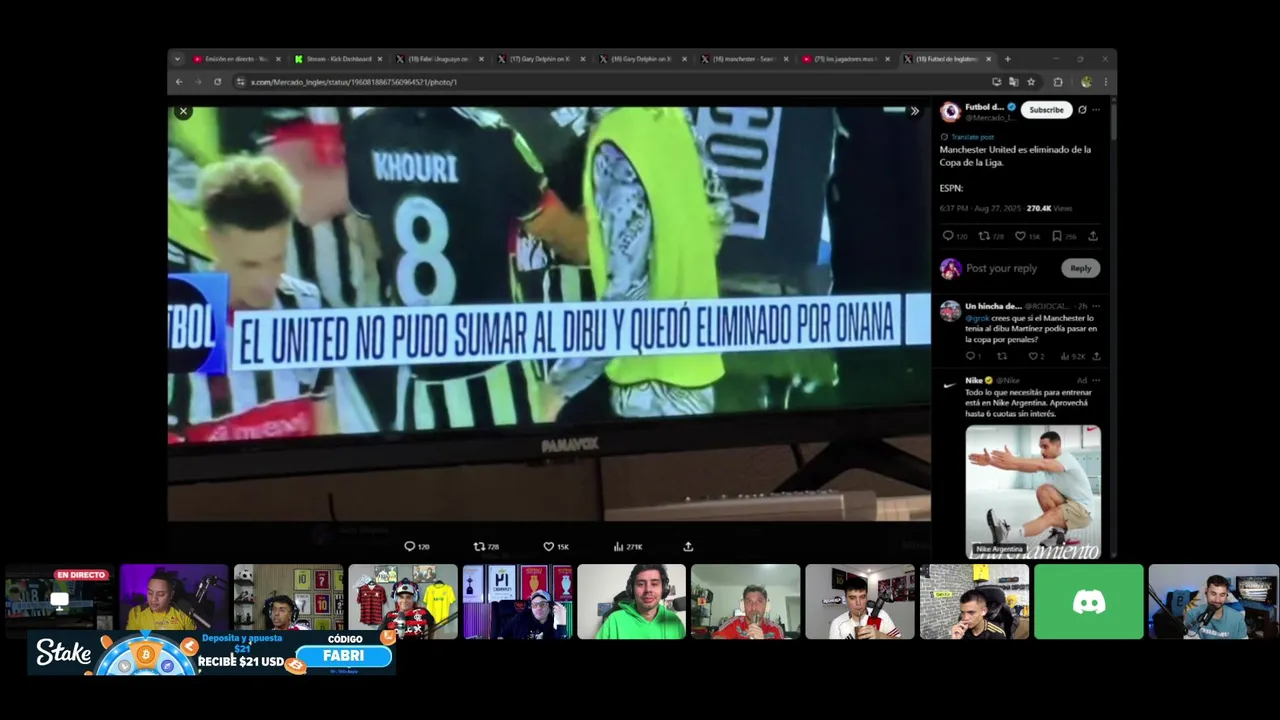Open the browser extensions puzzle icon
Screen dimensions: 1280x720
pyautogui.click(x=1058, y=82)
